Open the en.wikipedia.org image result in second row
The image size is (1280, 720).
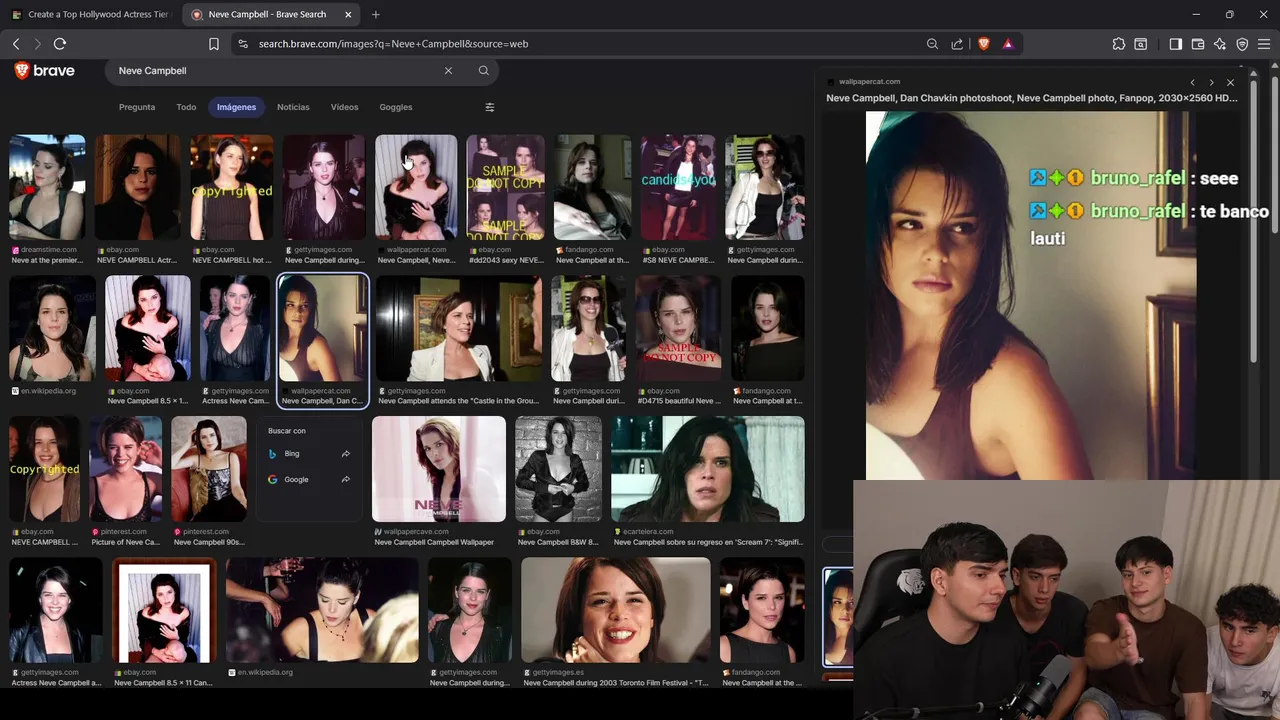click(52, 329)
